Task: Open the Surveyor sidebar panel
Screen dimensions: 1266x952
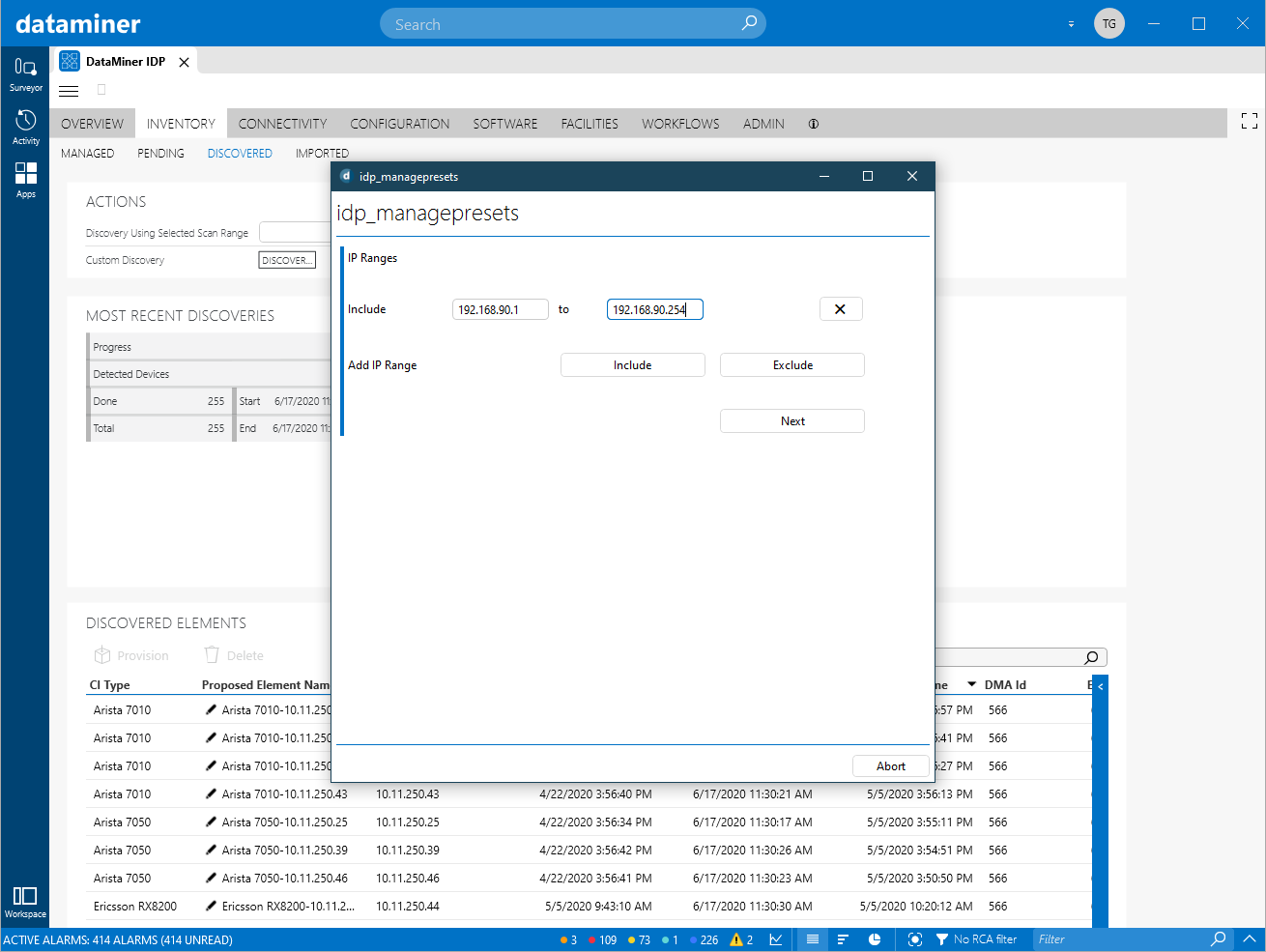Action: [25, 74]
